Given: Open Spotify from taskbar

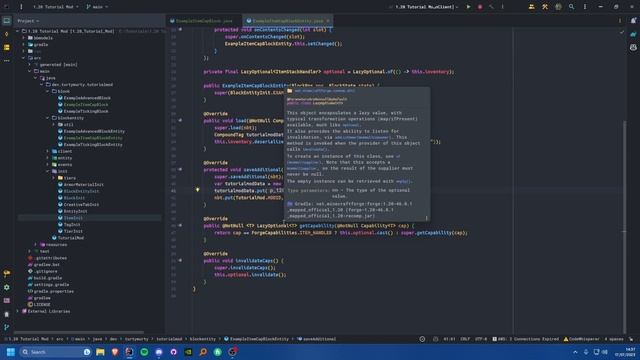Looking at the screenshot, I should (144, 352).
